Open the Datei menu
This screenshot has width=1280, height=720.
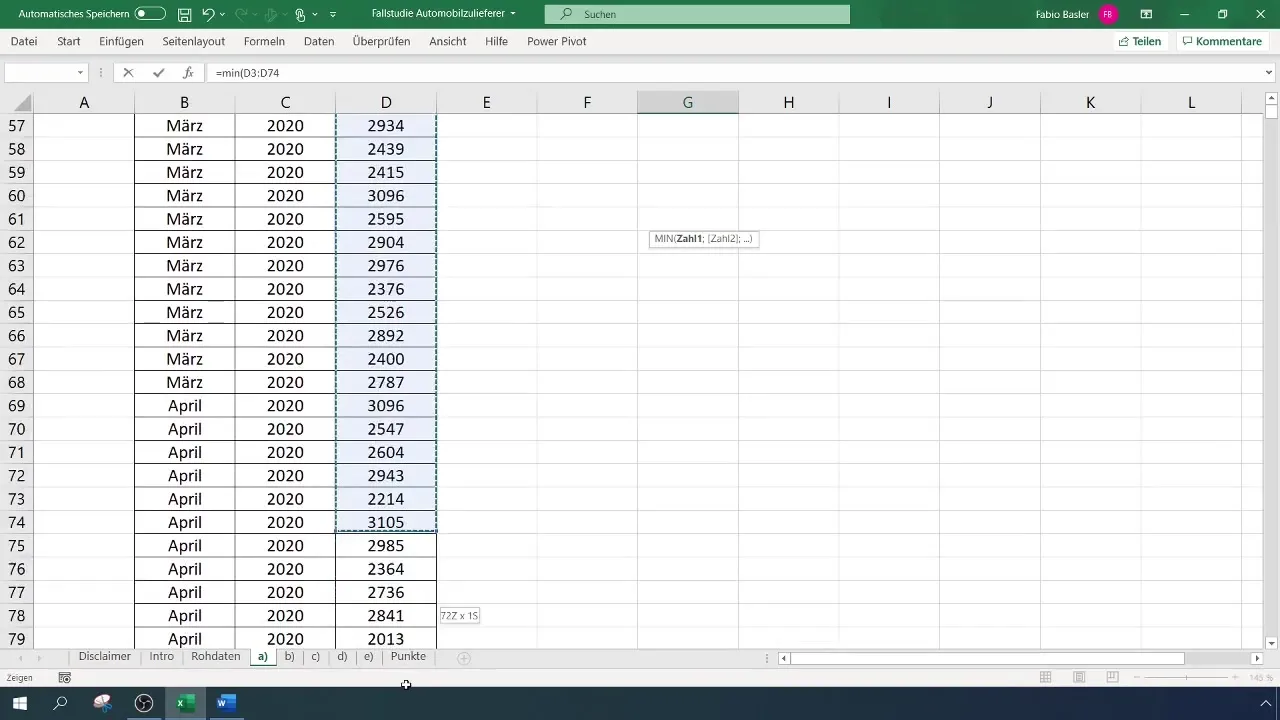(x=24, y=41)
